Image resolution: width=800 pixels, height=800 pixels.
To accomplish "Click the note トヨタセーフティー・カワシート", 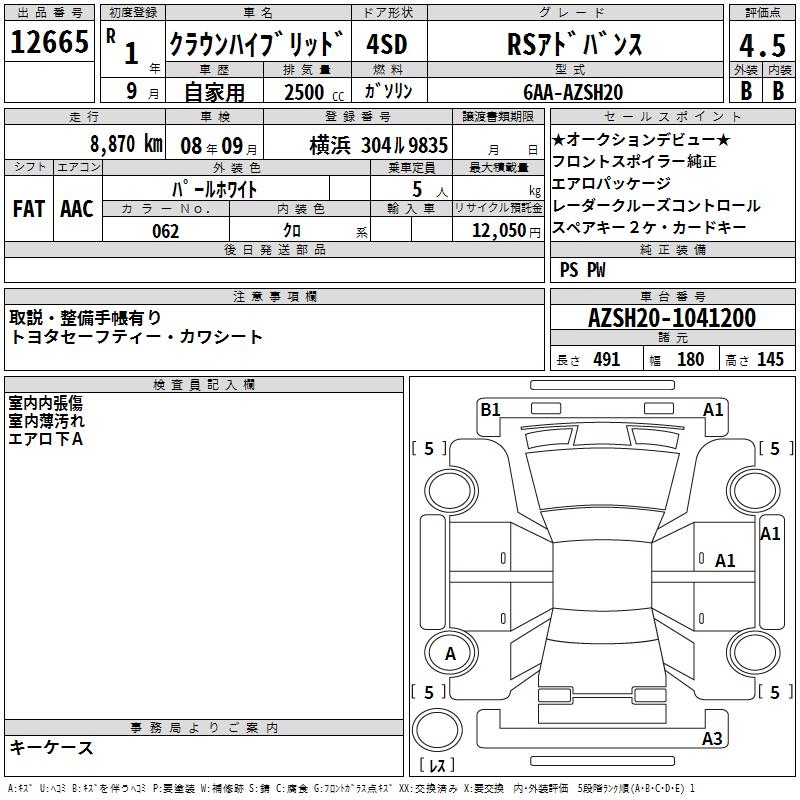I will pos(136,337).
